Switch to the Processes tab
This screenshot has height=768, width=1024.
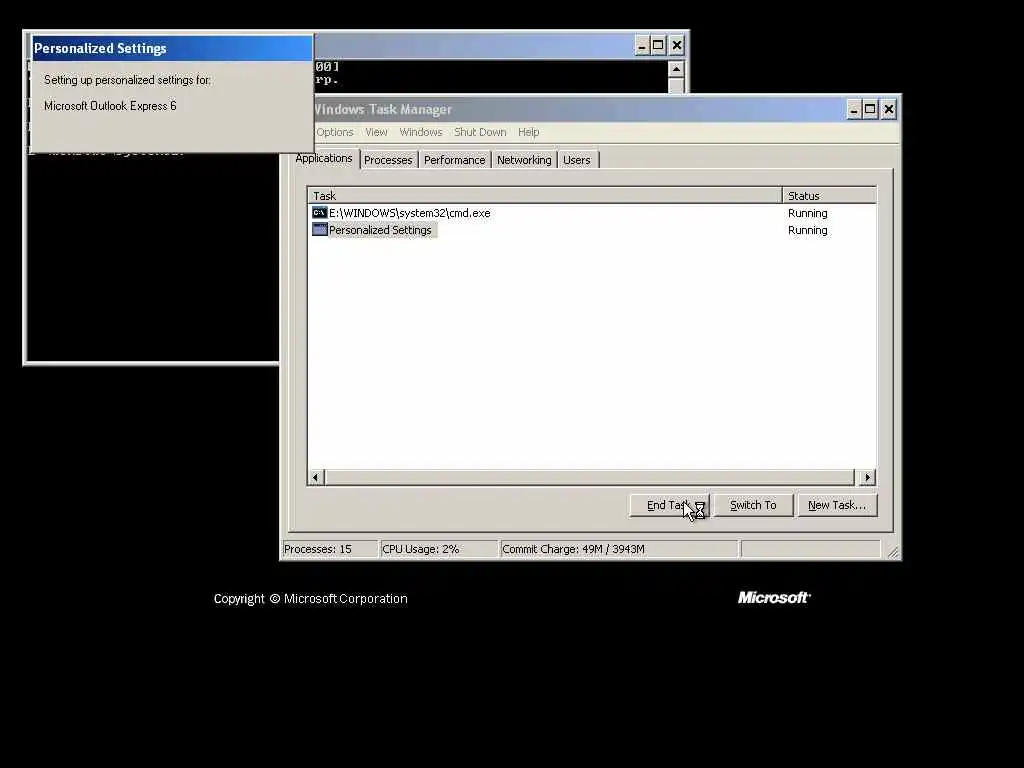[x=388, y=160]
